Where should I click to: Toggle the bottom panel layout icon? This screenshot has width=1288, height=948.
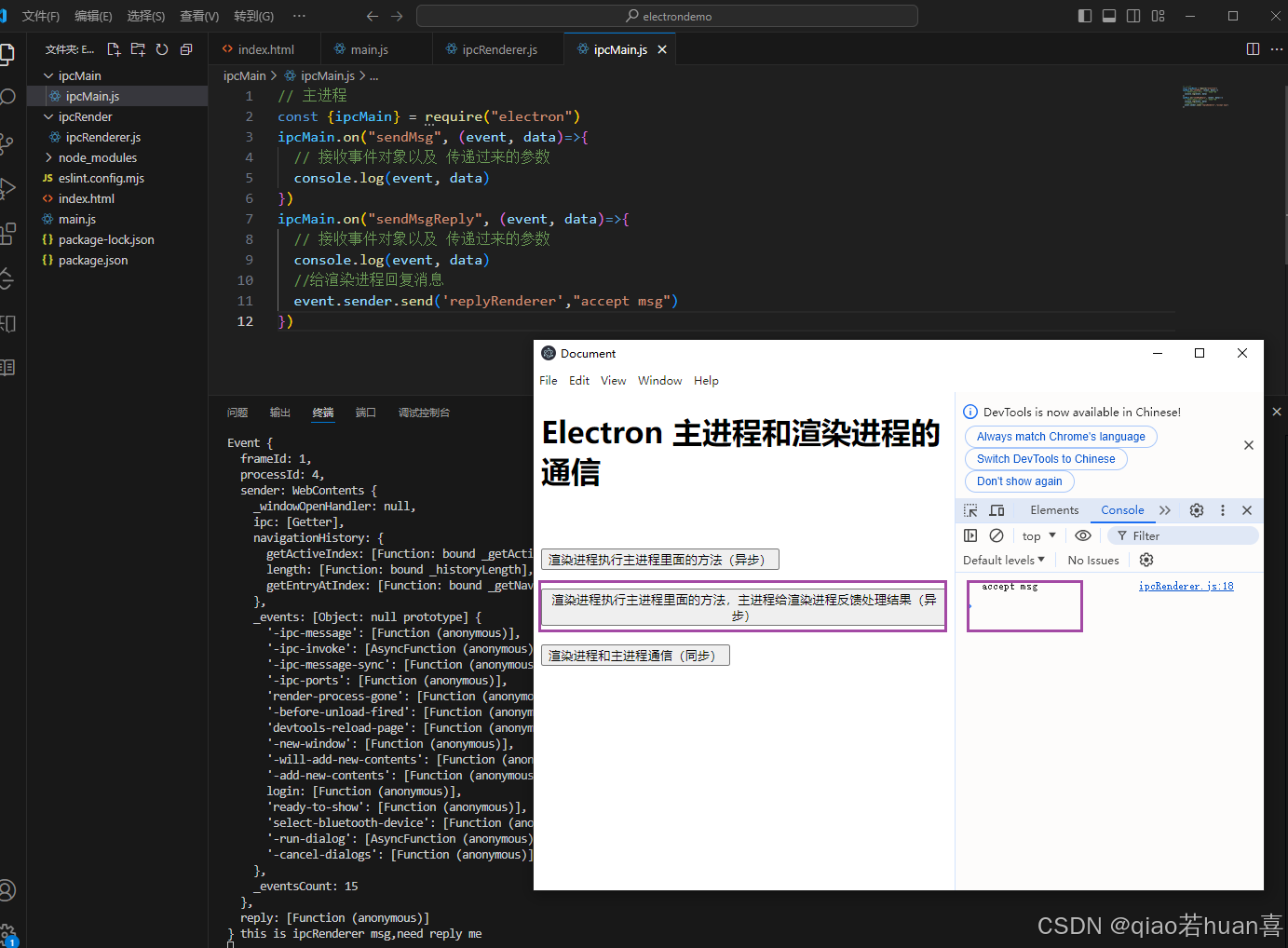click(x=1109, y=16)
